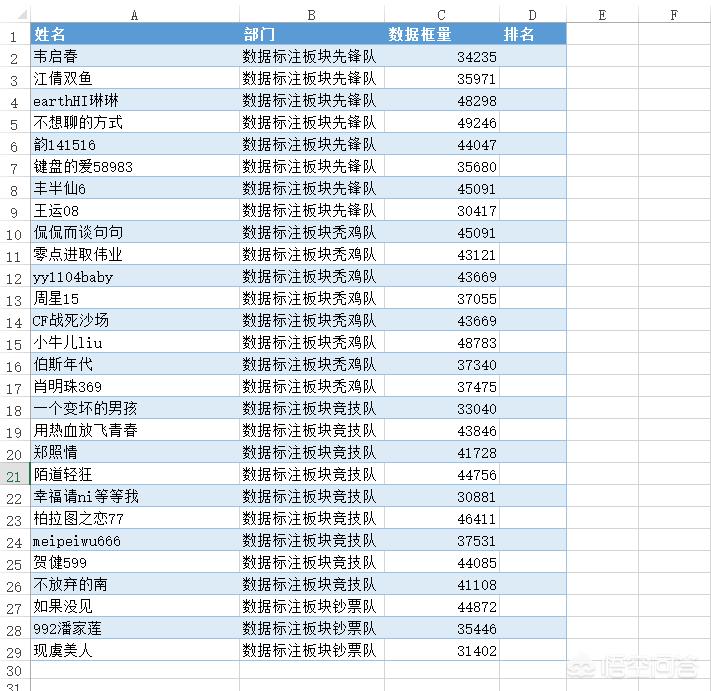
Task: Select cell containing 不想聊的方式
Action: tap(135, 122)
